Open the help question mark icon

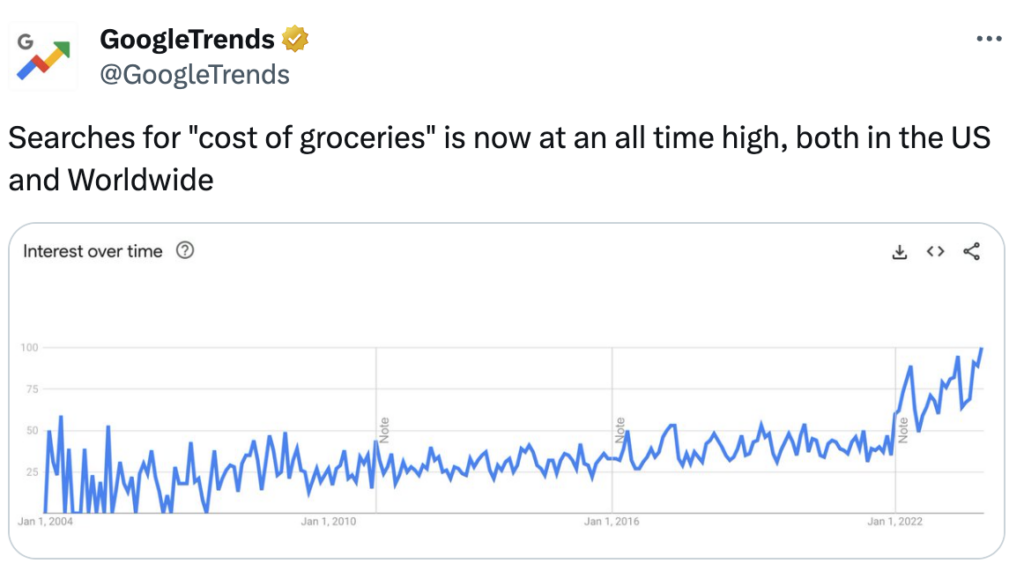pos(185,250)
